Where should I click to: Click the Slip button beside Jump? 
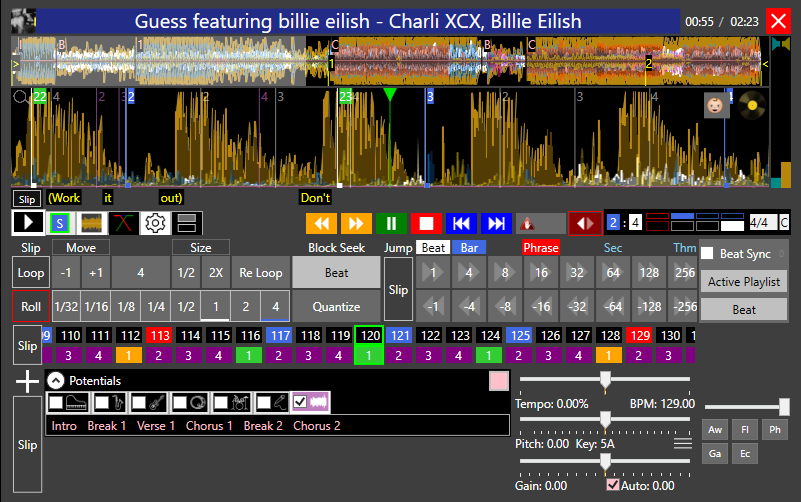click(398, 290)
